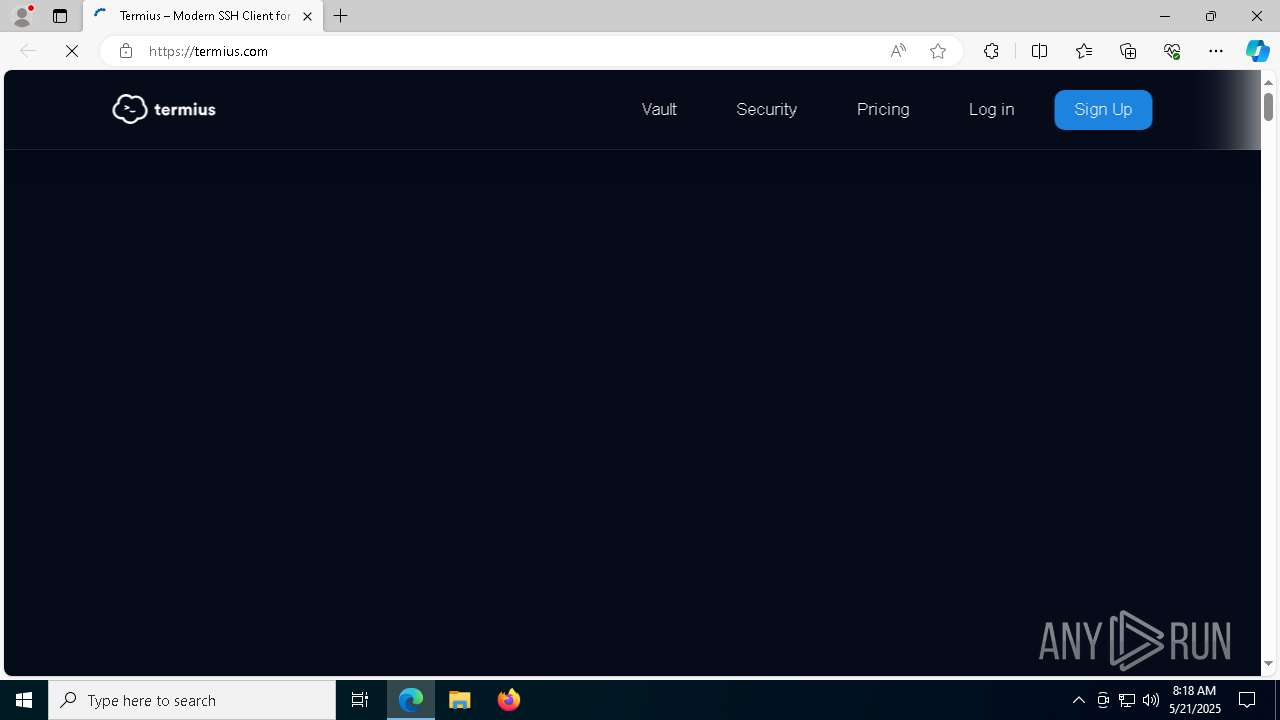Open the browser profile icon
This screenshot has height=720, width=1280.
[22, 16]
